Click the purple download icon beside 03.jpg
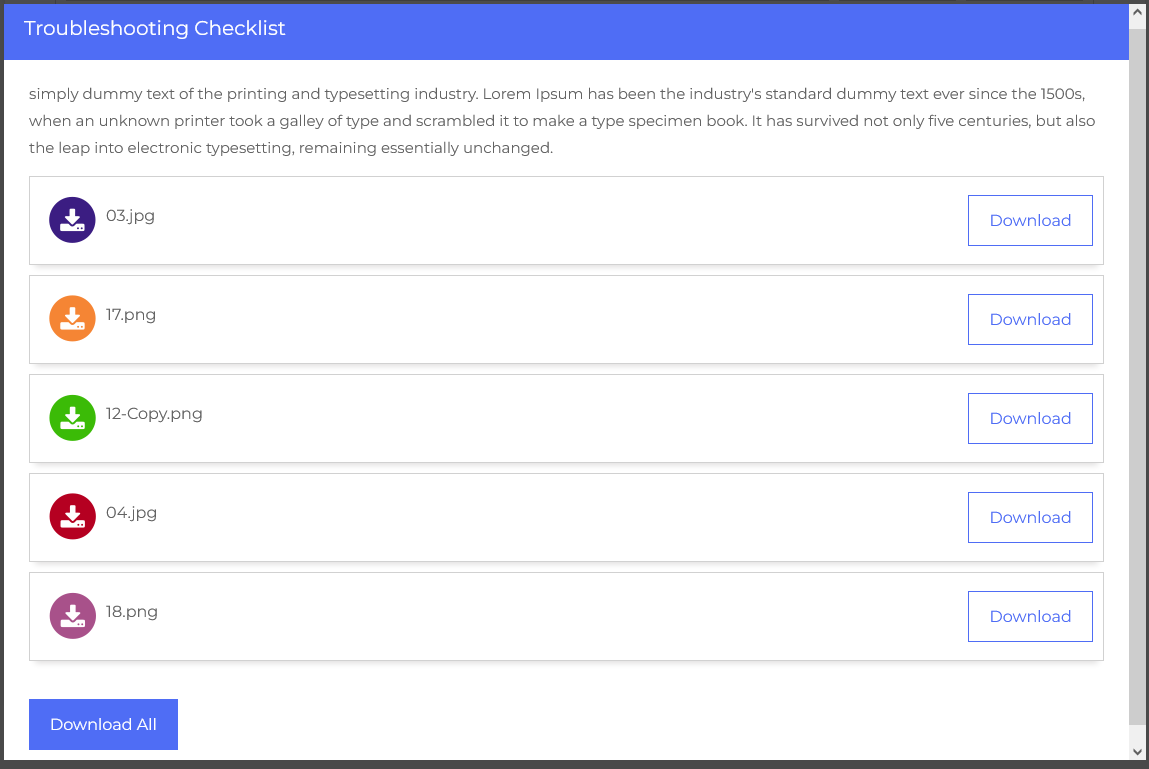 point(72,220)
